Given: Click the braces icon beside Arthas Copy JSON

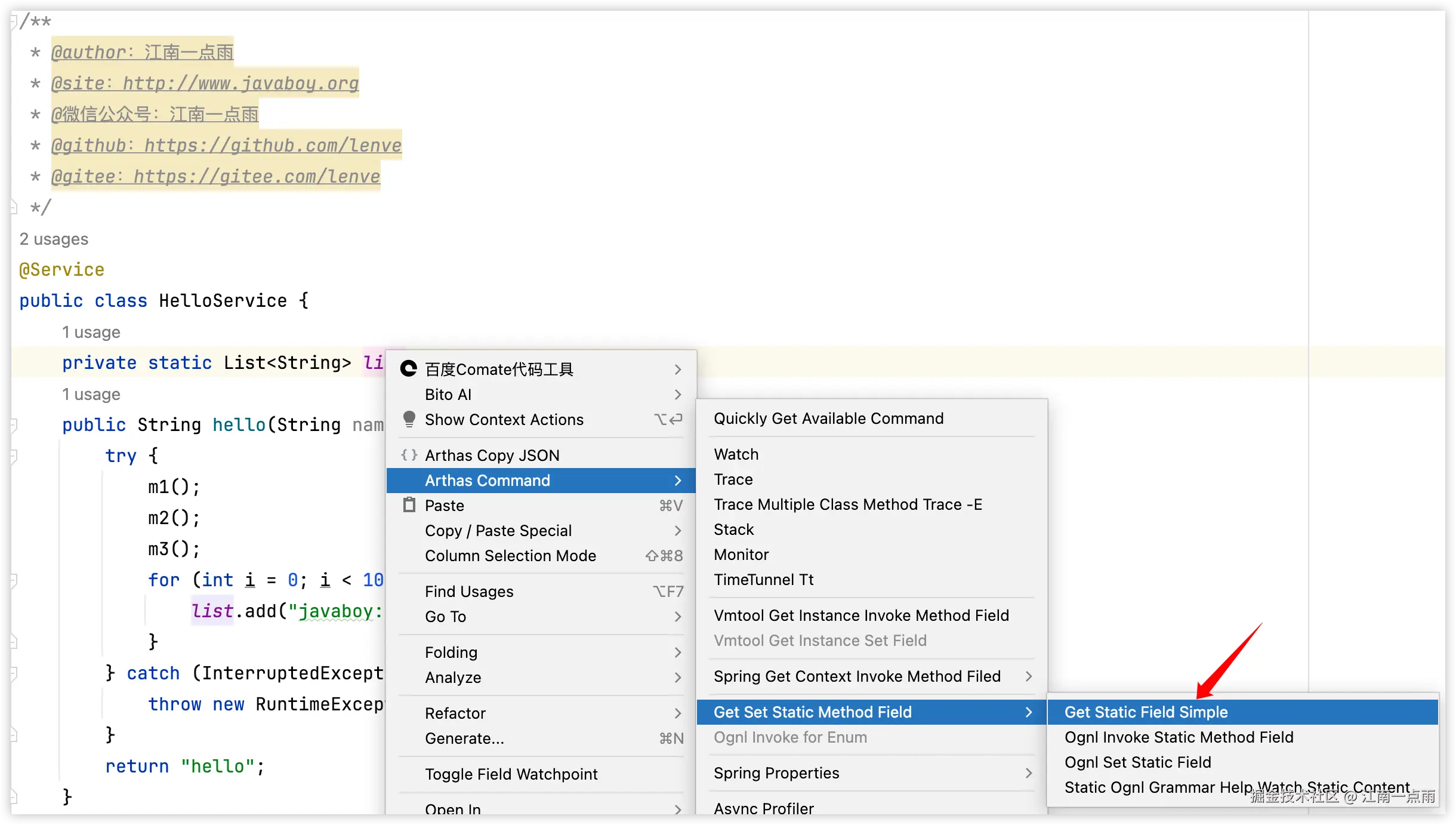Looking at the screenshot, I should click(x=409, y=455).
